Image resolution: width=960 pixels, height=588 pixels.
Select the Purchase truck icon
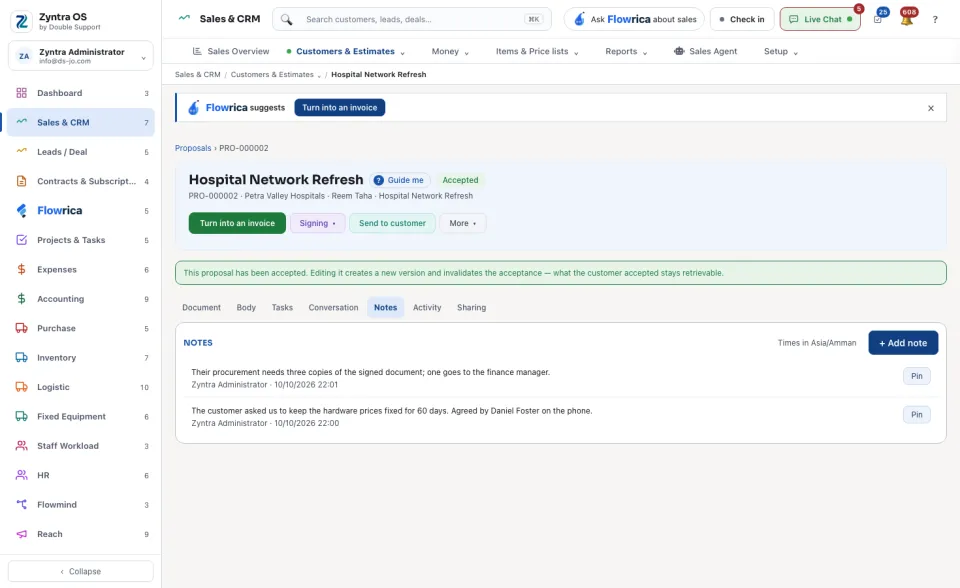click(21, 328)
